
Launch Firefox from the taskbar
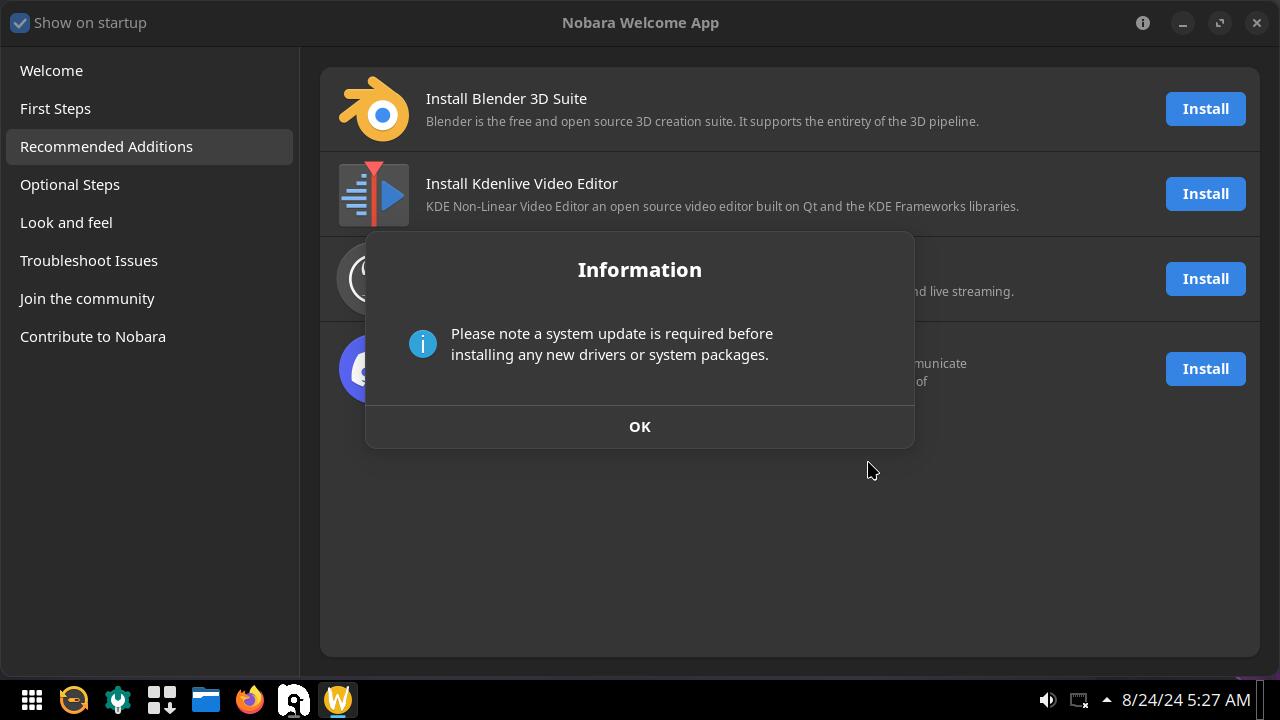pos(250,700)
